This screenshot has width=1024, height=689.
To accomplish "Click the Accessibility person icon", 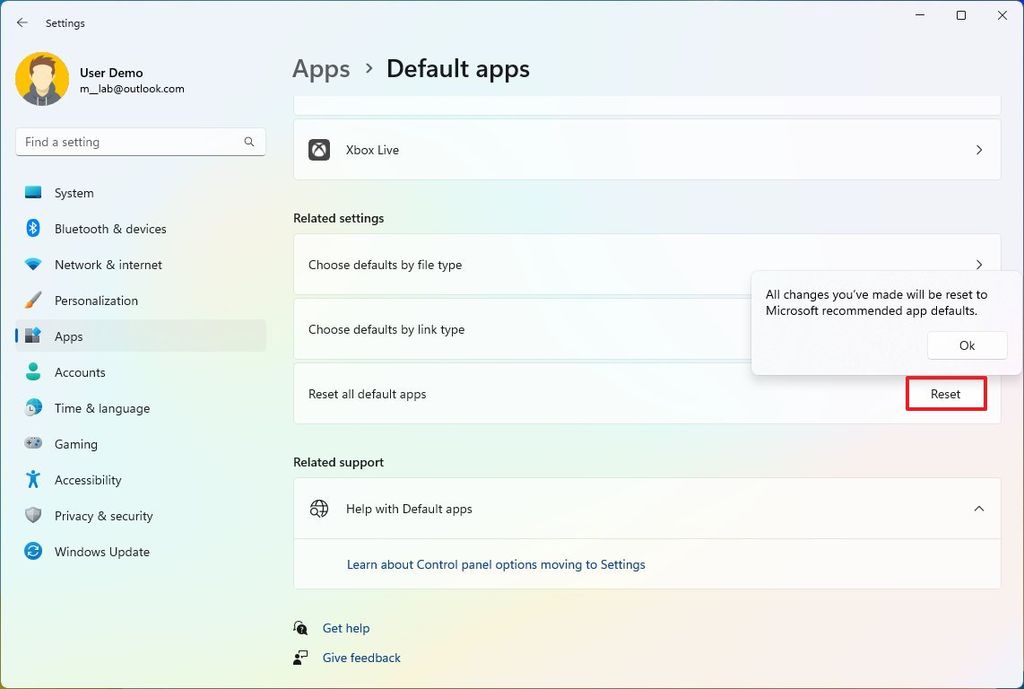I will point(33,480).
